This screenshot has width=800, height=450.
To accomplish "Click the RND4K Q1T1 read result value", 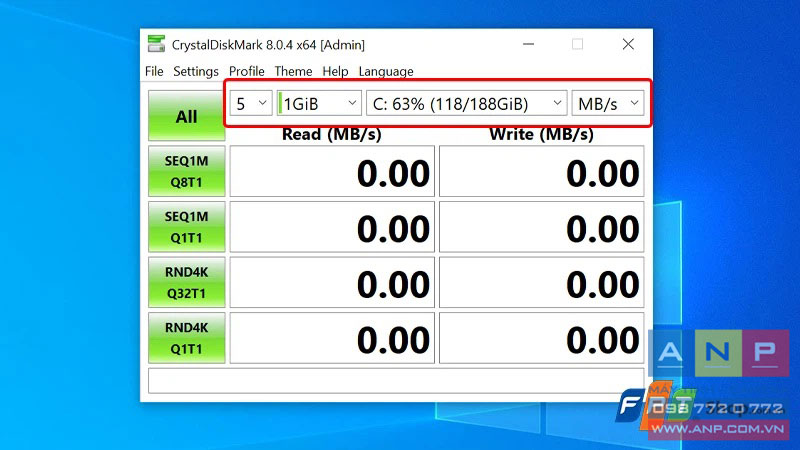I will click(332, 338).
